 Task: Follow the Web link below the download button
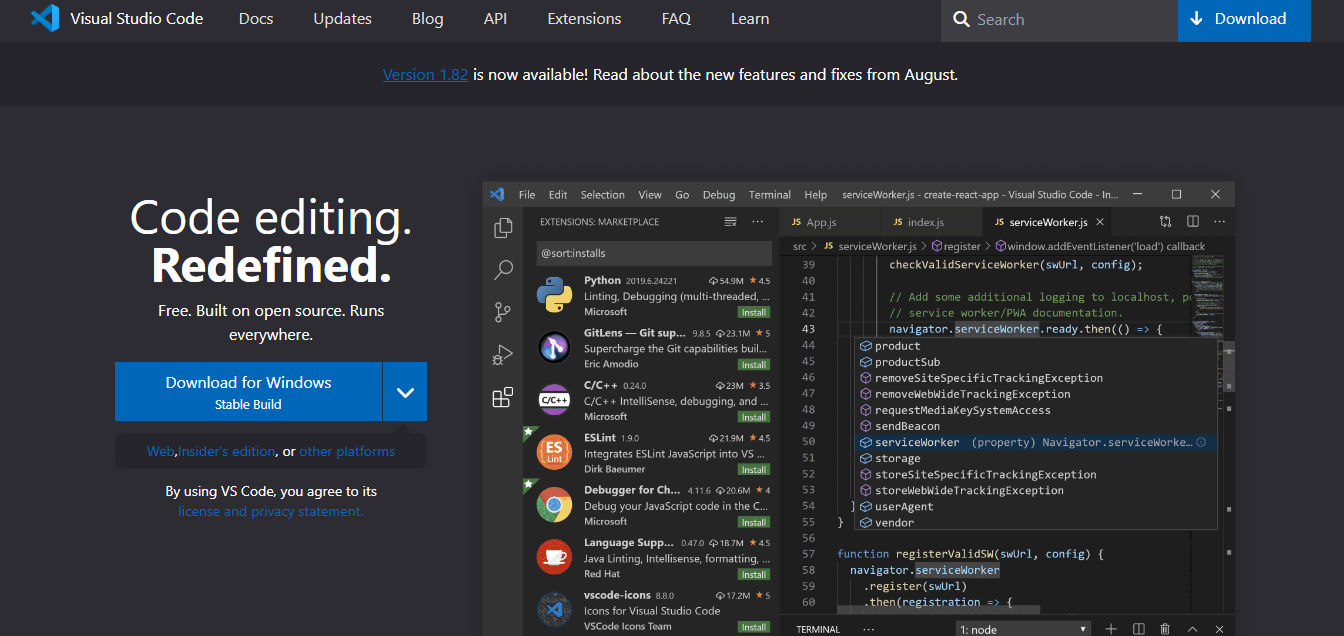[x=160, y=451]
